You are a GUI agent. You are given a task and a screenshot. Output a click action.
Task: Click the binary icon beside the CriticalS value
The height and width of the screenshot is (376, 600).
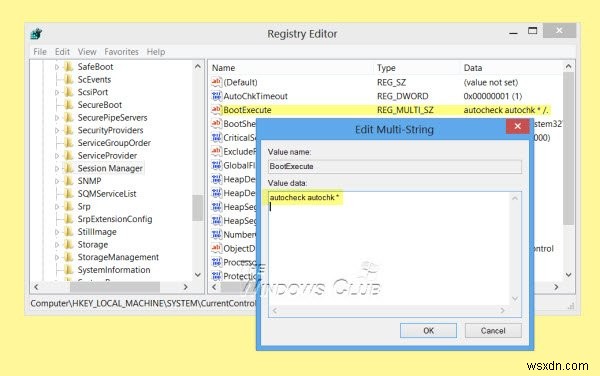pyautogui.click(x=217, y=137)
